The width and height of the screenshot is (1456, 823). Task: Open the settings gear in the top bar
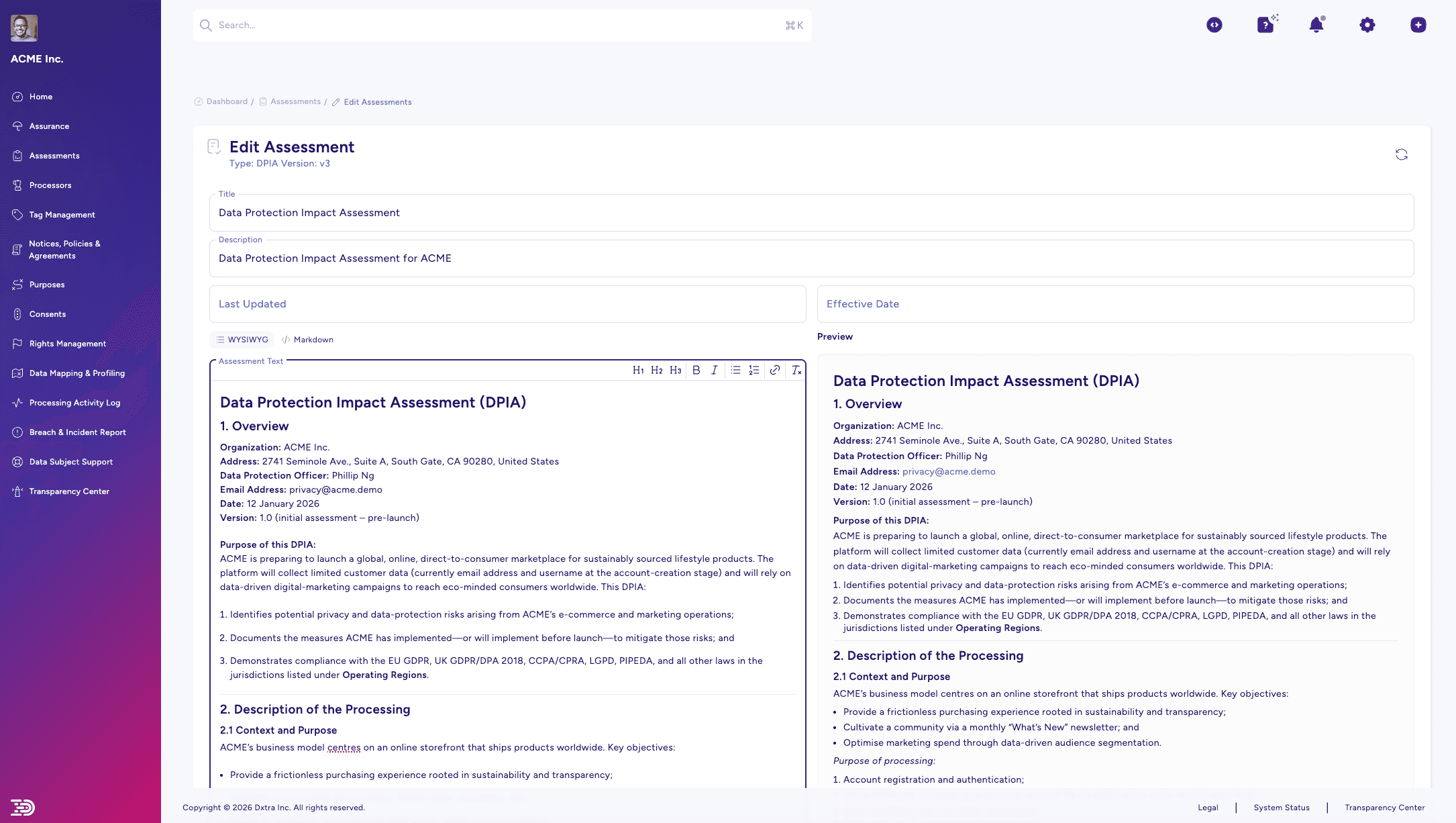[x=1367, y=25]
